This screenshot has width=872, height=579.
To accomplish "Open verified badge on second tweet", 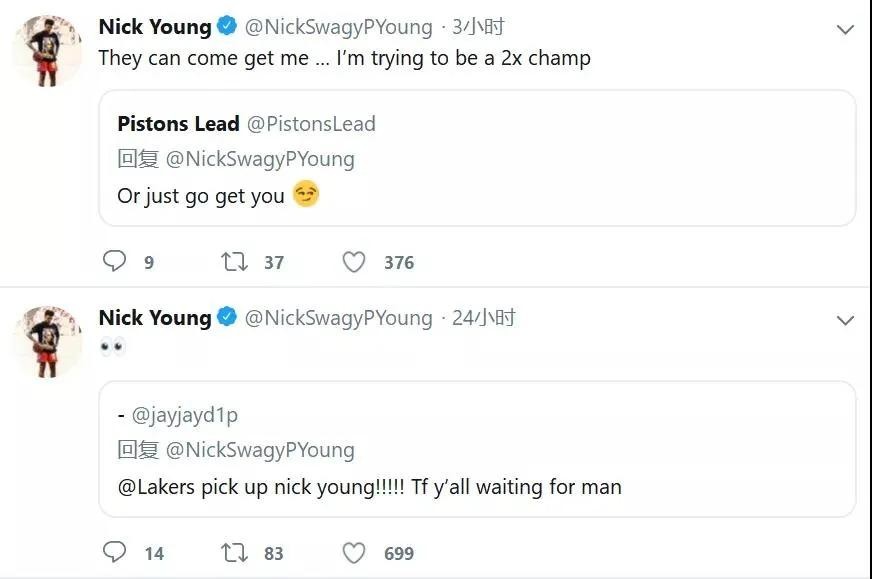I will click(x=227, y=318).
